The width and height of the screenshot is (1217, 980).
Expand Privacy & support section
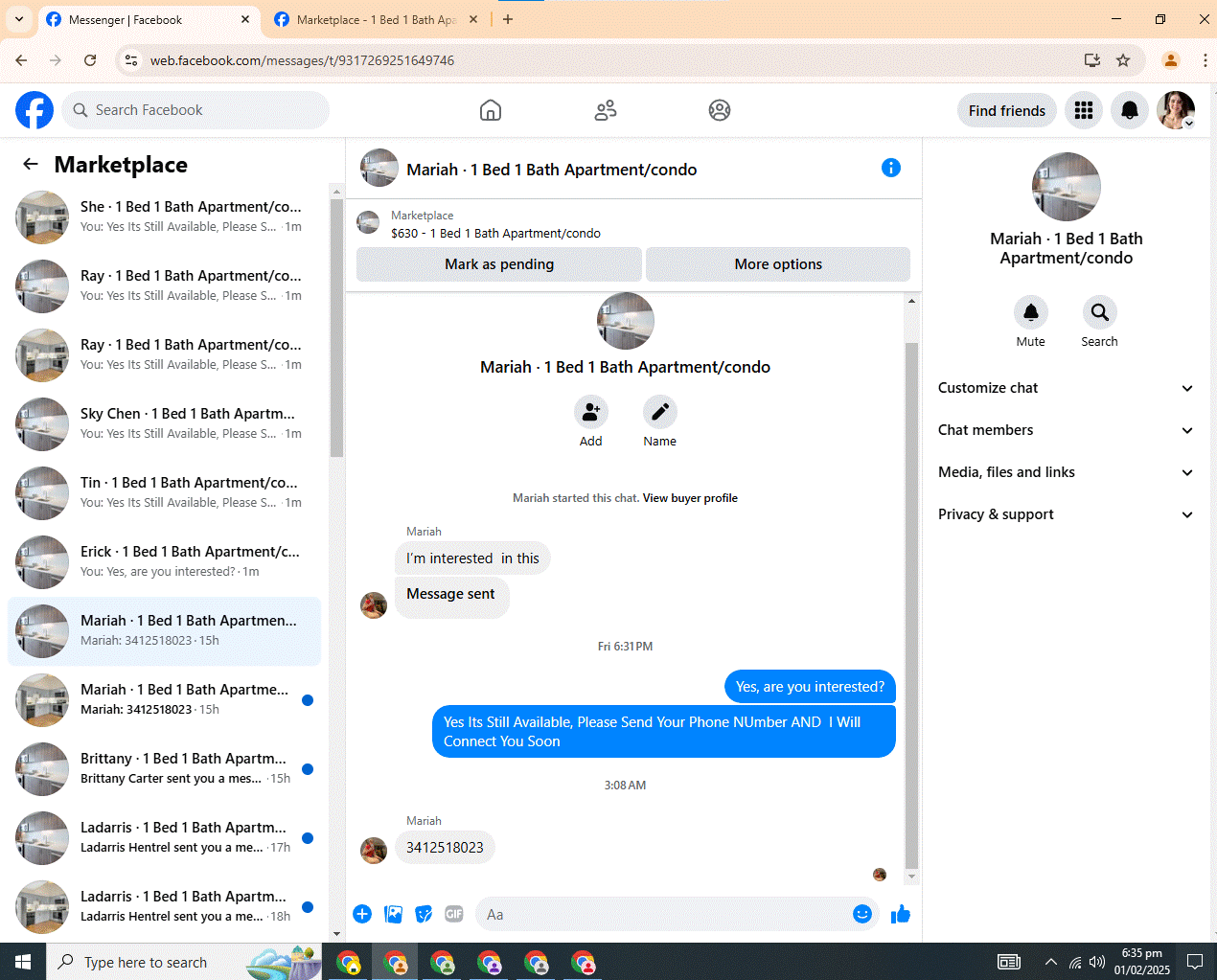(1066, 514)
